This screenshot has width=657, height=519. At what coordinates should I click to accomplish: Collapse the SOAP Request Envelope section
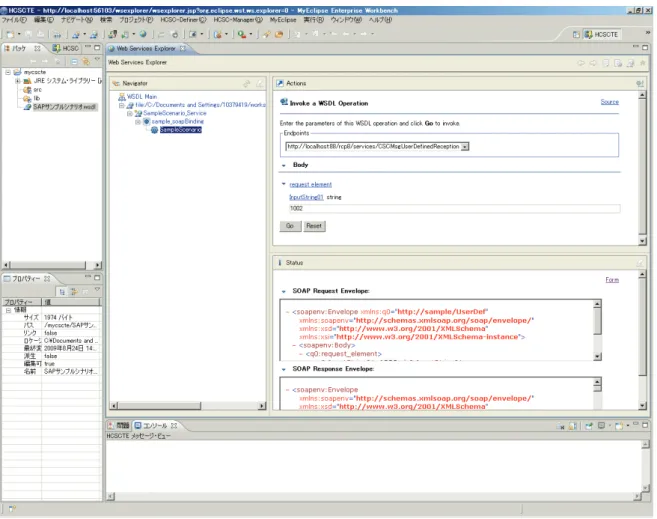pos(284,291)
